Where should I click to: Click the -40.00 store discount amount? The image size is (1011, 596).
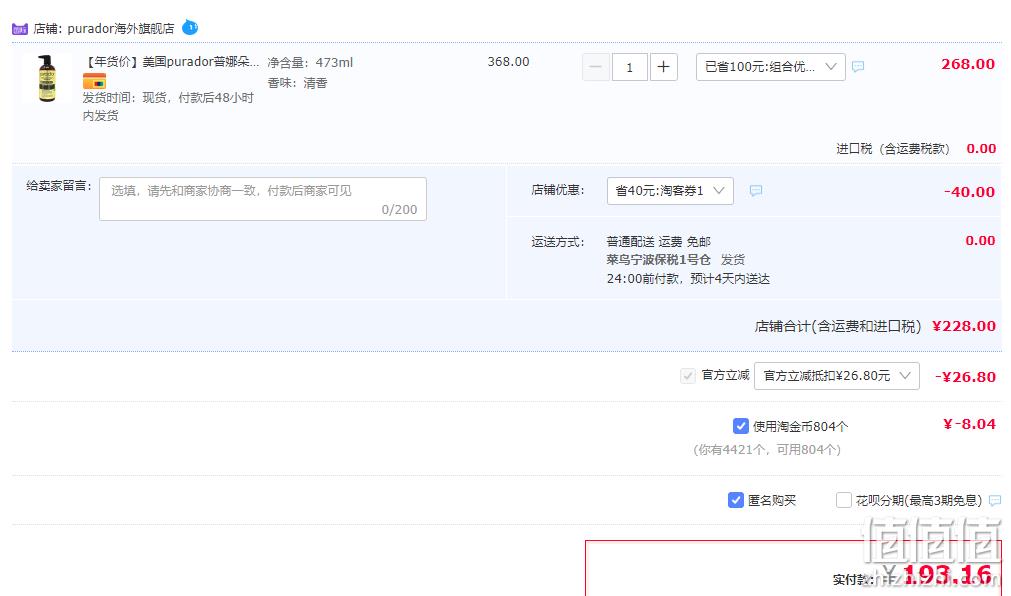click(969, 192)
